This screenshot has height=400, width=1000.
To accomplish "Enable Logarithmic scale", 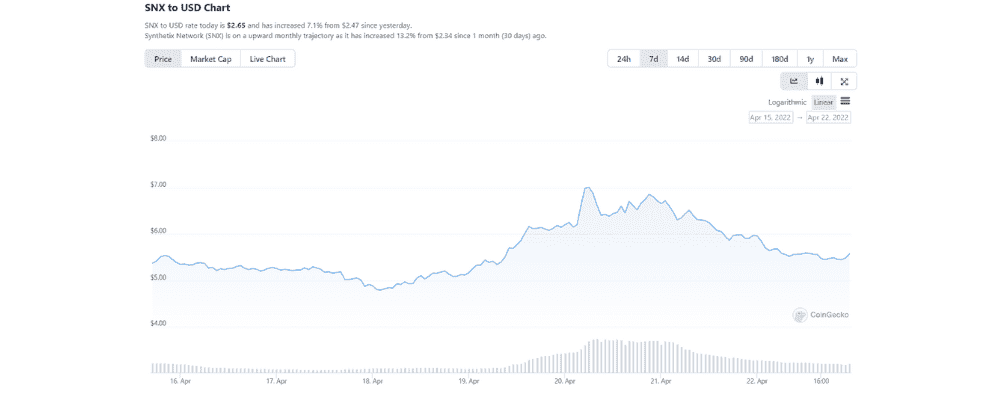I will [787, 102].
